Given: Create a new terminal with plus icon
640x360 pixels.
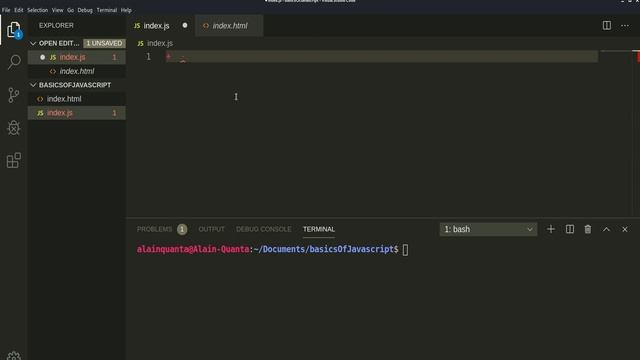Looking at the screenshot, I should pos(551,229).
